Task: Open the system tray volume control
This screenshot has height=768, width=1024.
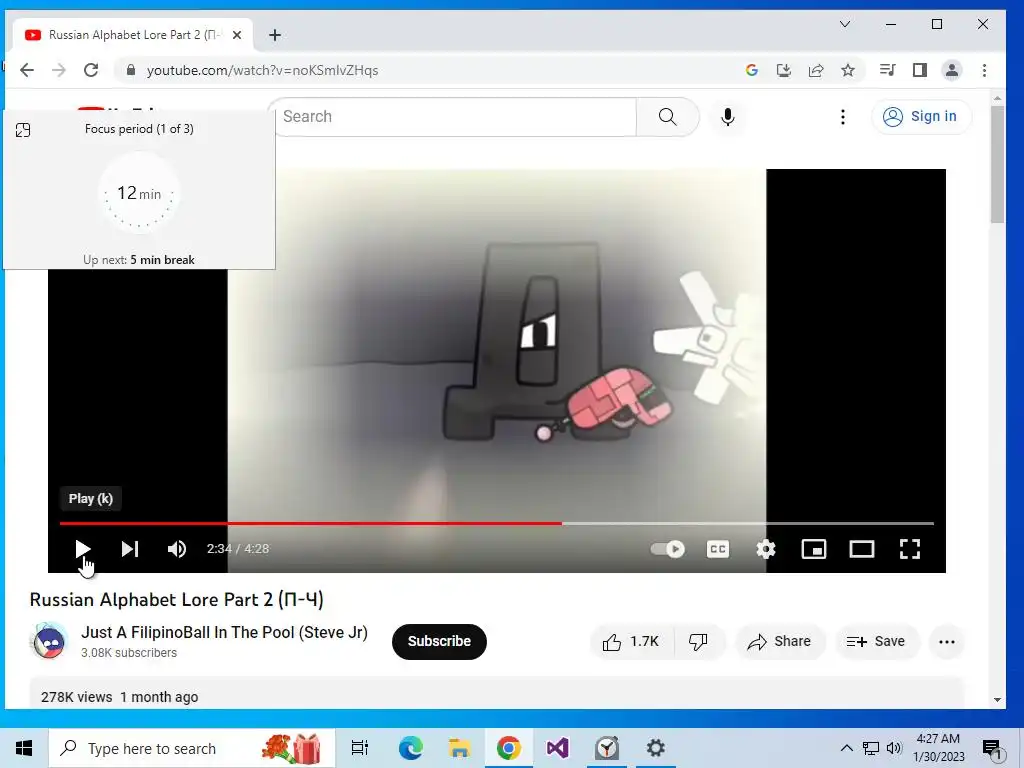Action: click(894, 748)
